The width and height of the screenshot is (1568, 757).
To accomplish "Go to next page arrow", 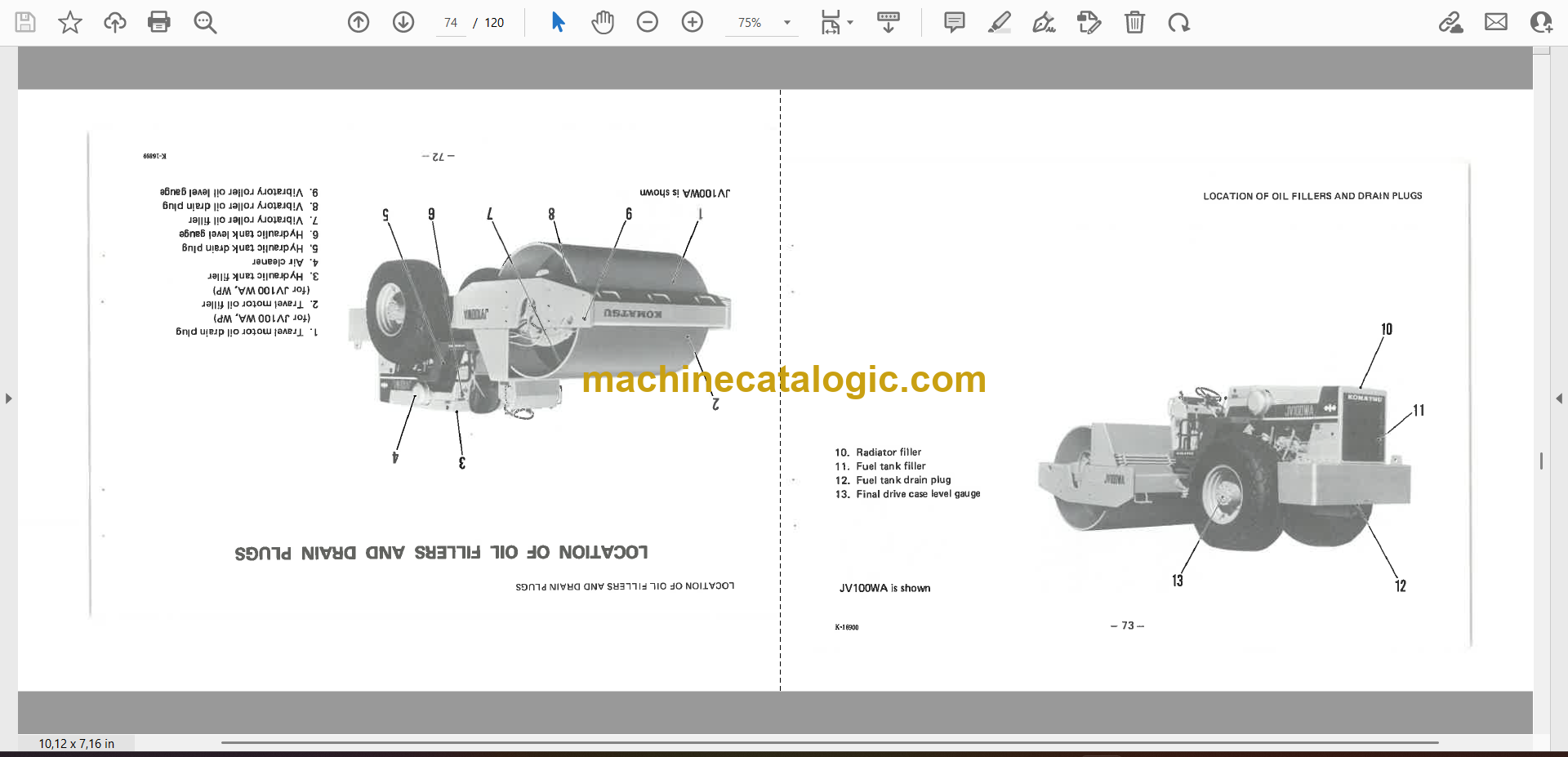I will click(403, 22).
